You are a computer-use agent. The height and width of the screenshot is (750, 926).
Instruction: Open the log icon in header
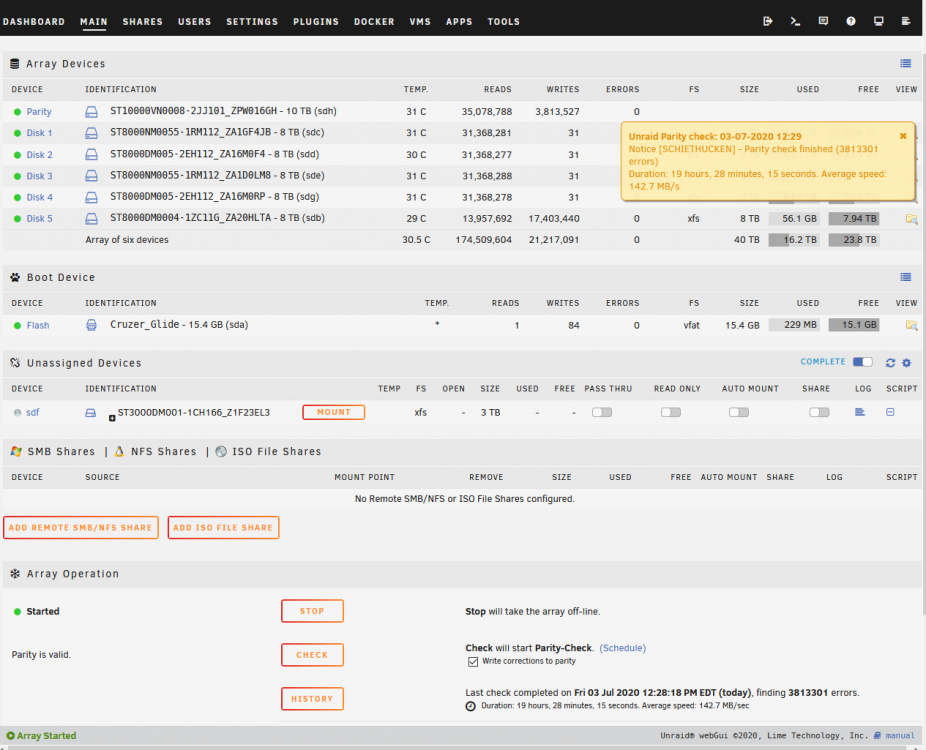coord(906,21)
